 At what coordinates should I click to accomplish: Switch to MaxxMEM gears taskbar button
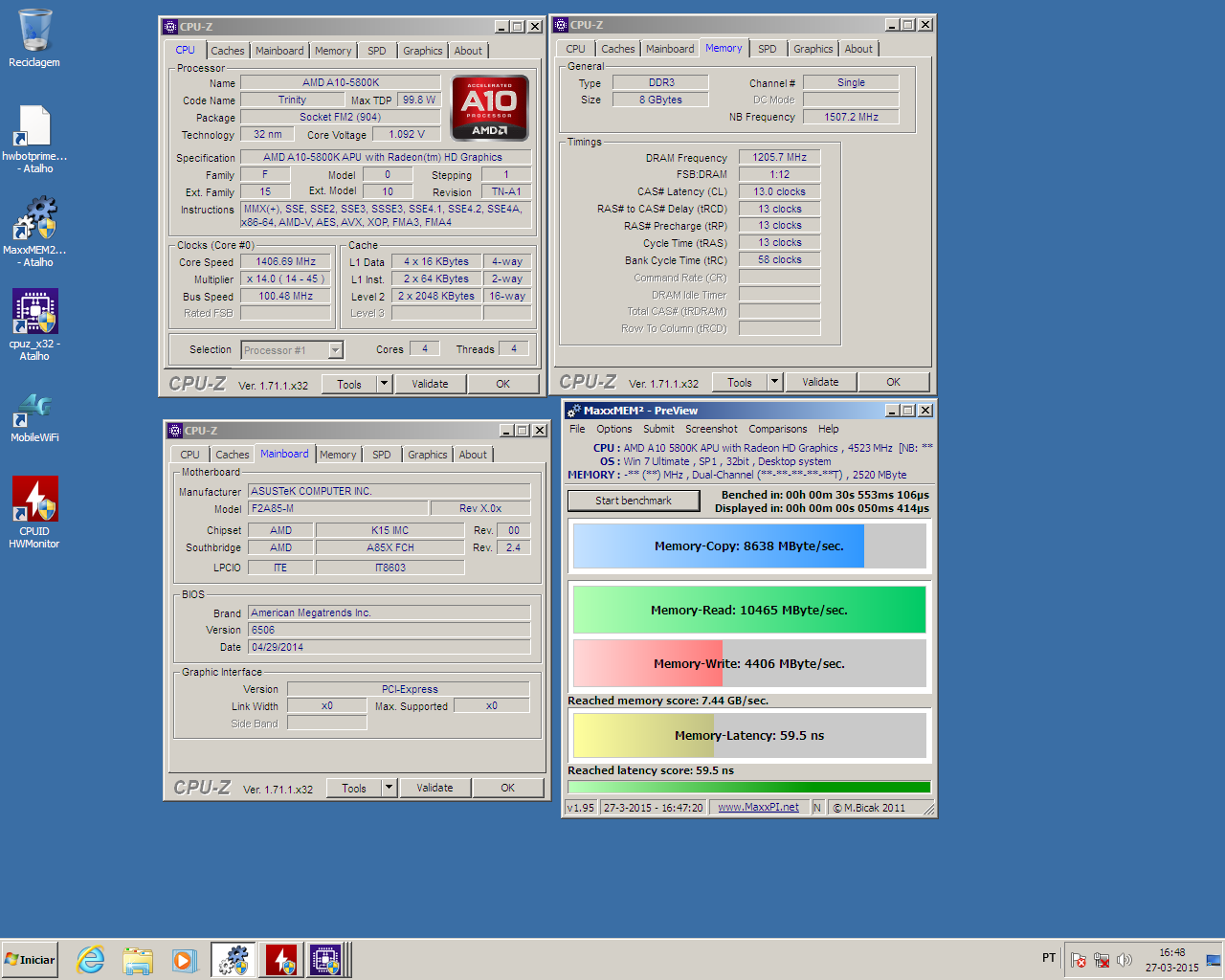pos(234,960)
